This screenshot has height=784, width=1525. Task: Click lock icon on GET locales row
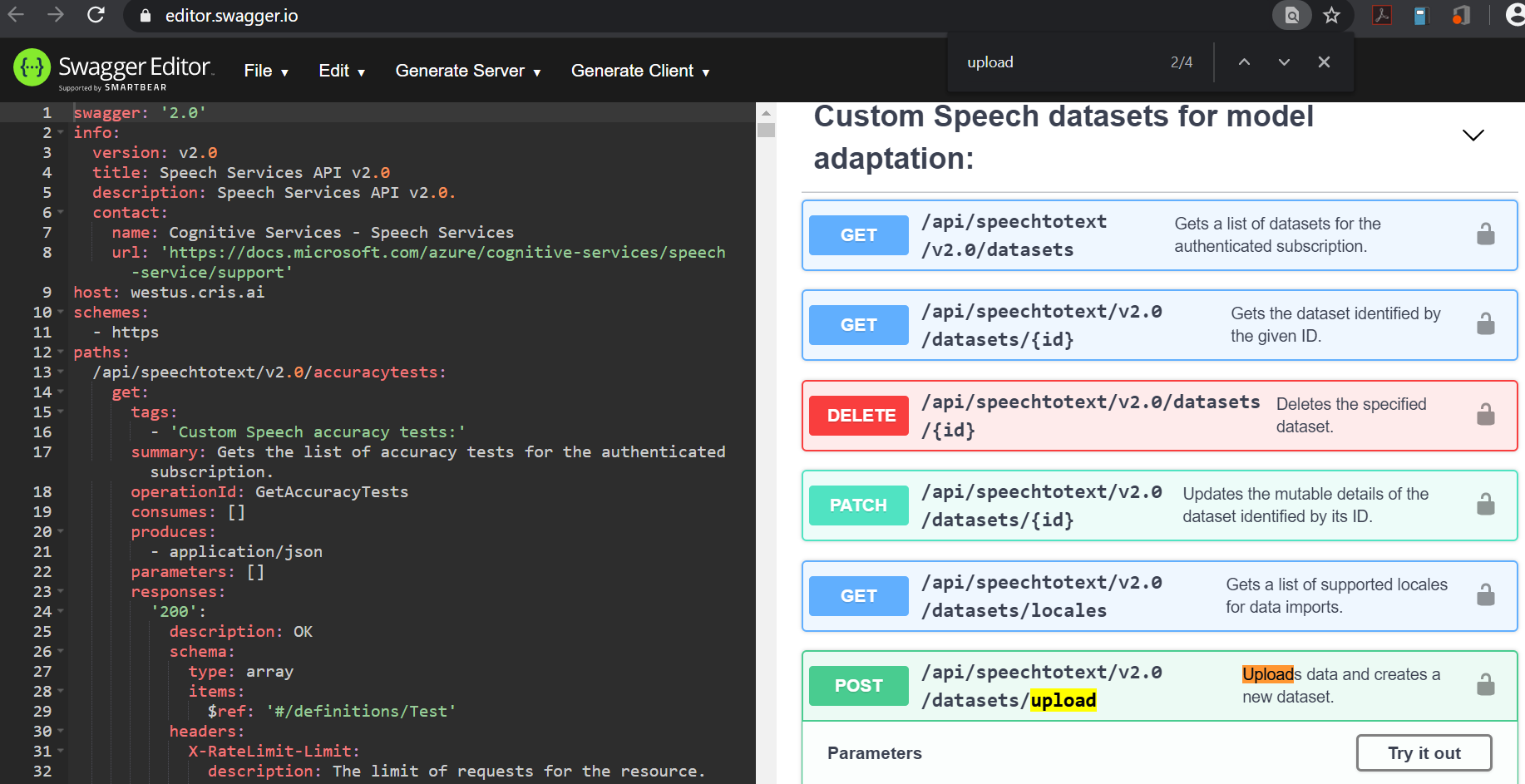(x=1485, y=594)
